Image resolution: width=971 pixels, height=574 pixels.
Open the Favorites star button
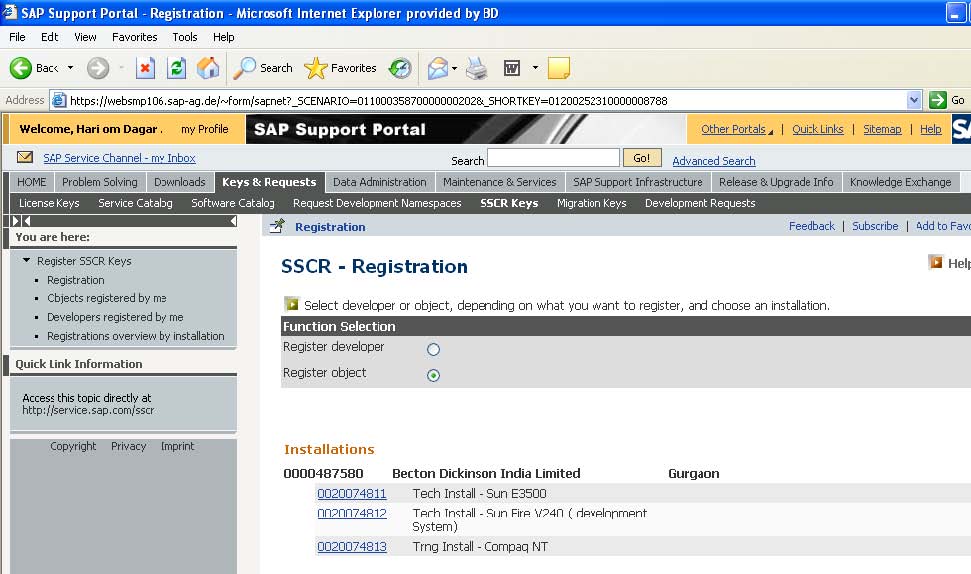click(340, 68)
